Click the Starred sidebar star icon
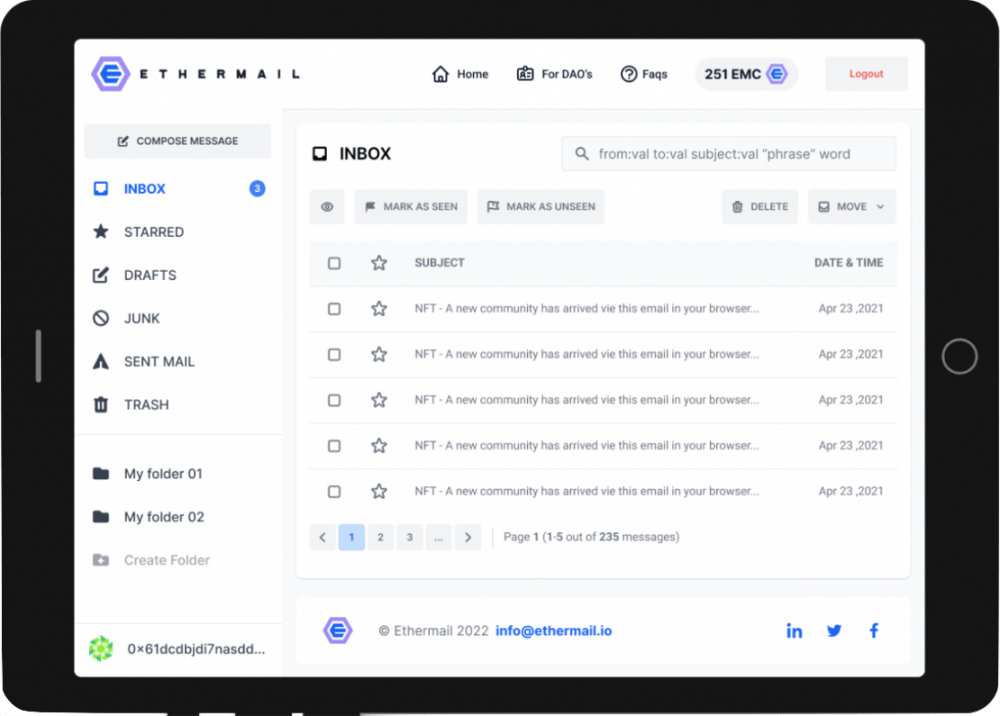This screenshot has height=716, width=1000. tap(101, 231)
